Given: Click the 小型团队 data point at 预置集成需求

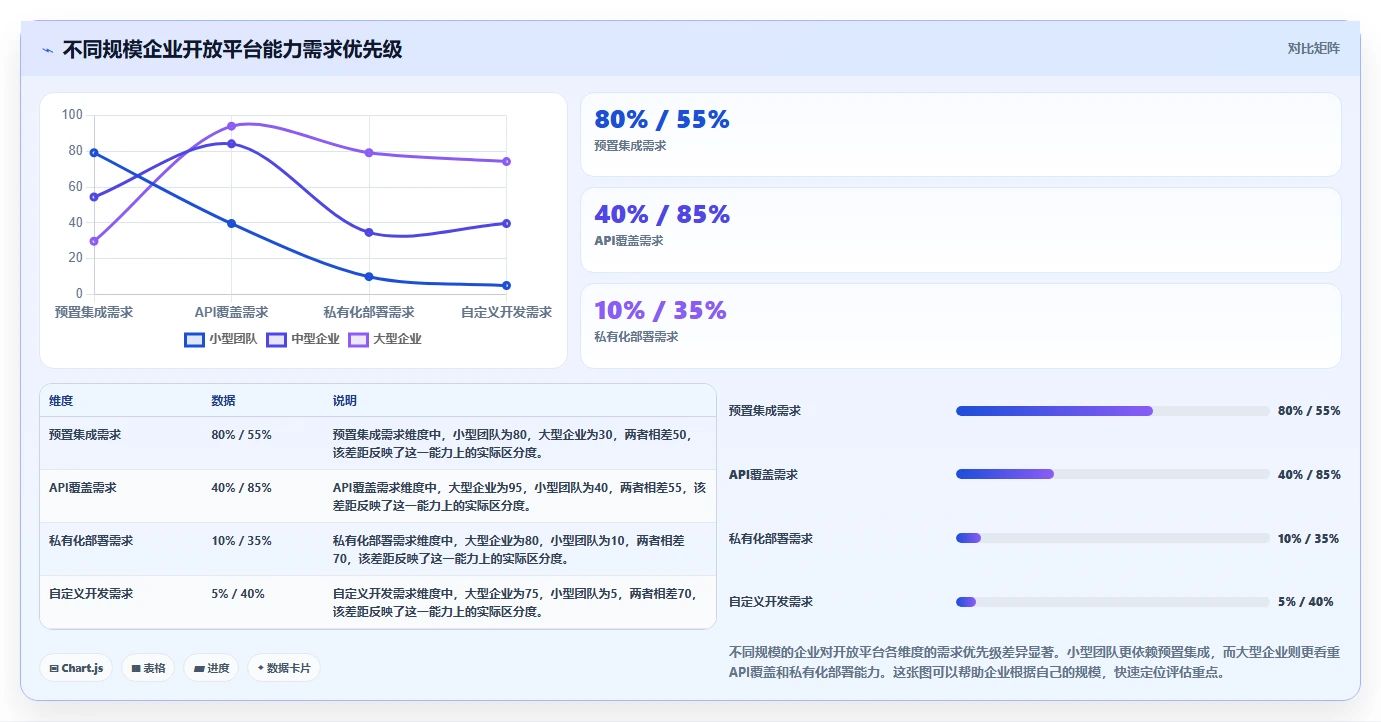Looking at the screenshot, I should click(94, 152).
